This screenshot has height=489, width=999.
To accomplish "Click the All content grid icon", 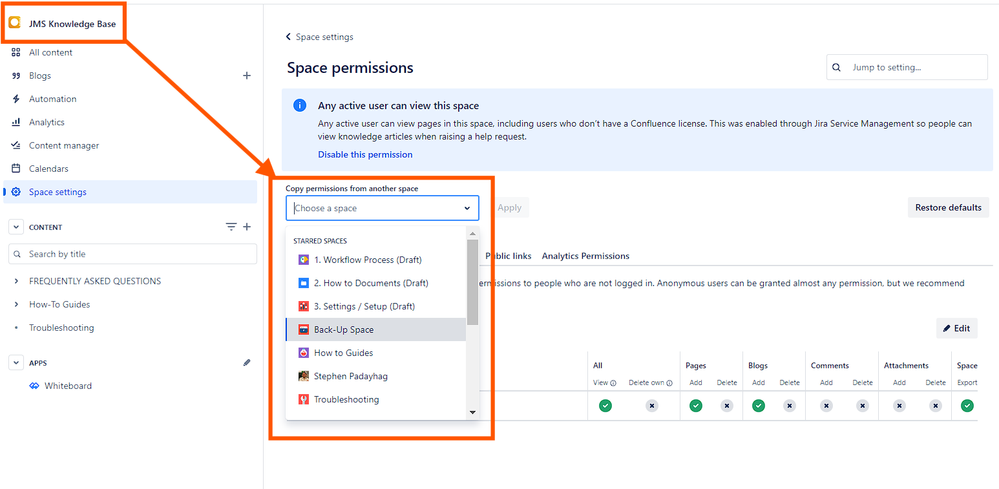I will tap(17, 53).
